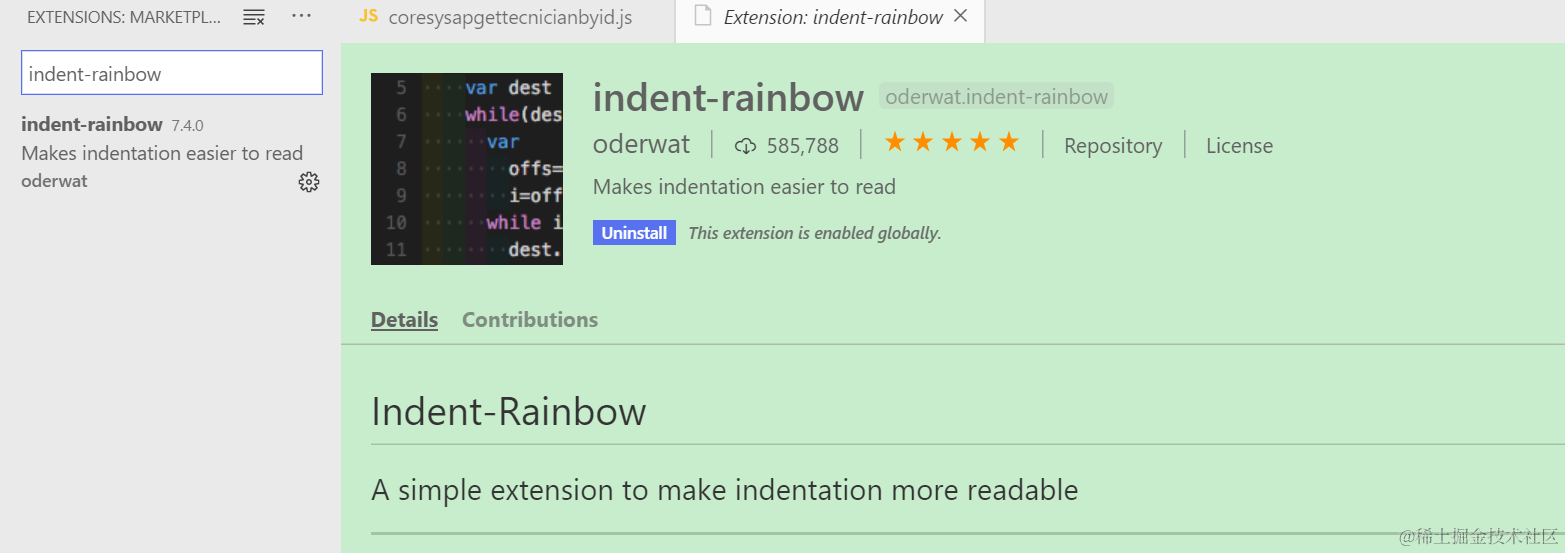Uninstall the indent-rainbow extension
The width and height of the screenshot is (1565, 553).
634,233
